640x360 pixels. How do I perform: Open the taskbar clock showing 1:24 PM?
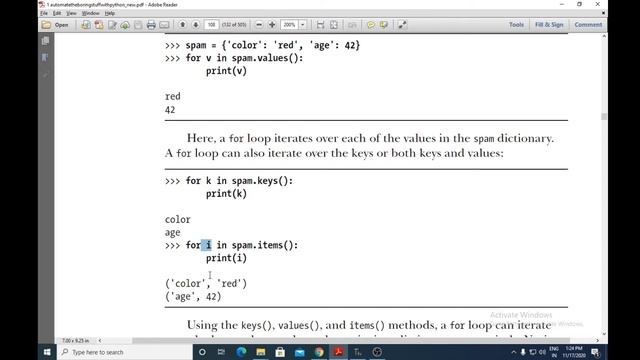[574, 352]
